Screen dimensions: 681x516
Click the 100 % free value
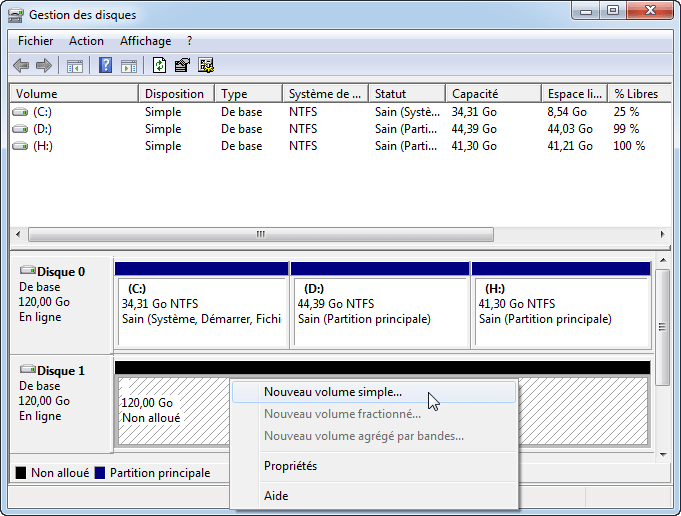click(x=629, y=146)
